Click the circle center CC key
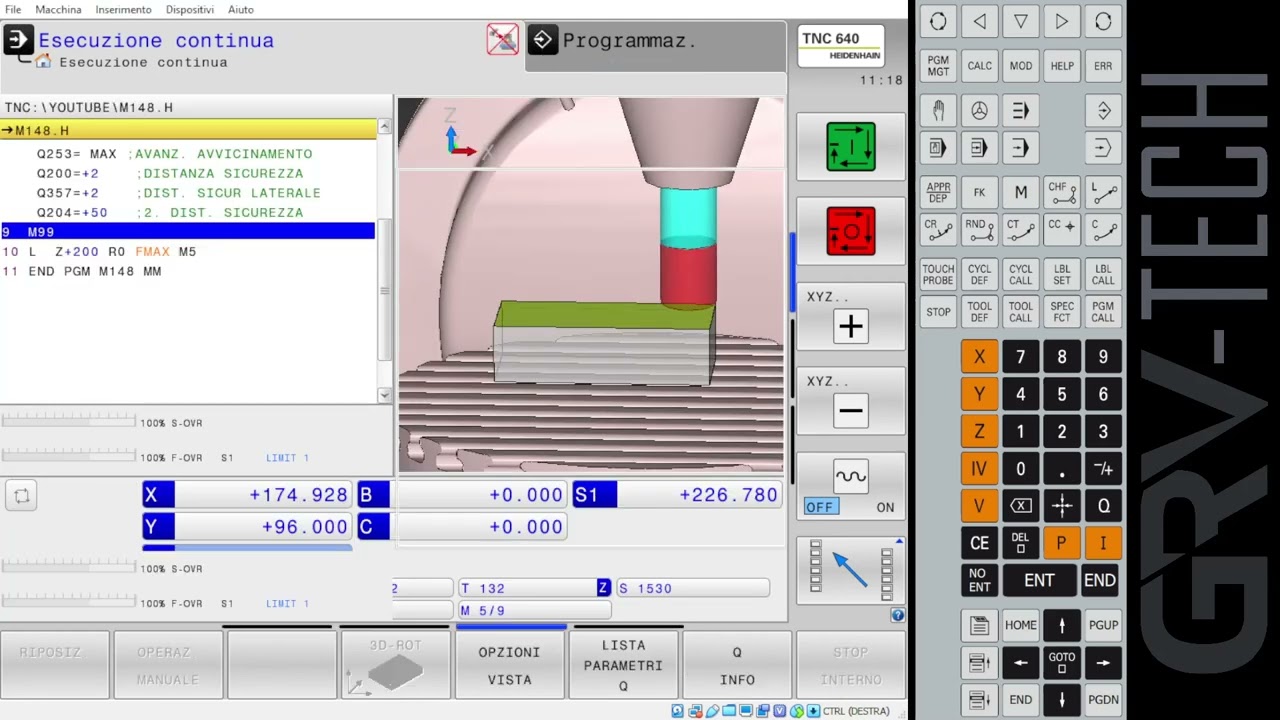Image resolution: width=1280 pixels, height=720 pixels. pos(1062,230)
